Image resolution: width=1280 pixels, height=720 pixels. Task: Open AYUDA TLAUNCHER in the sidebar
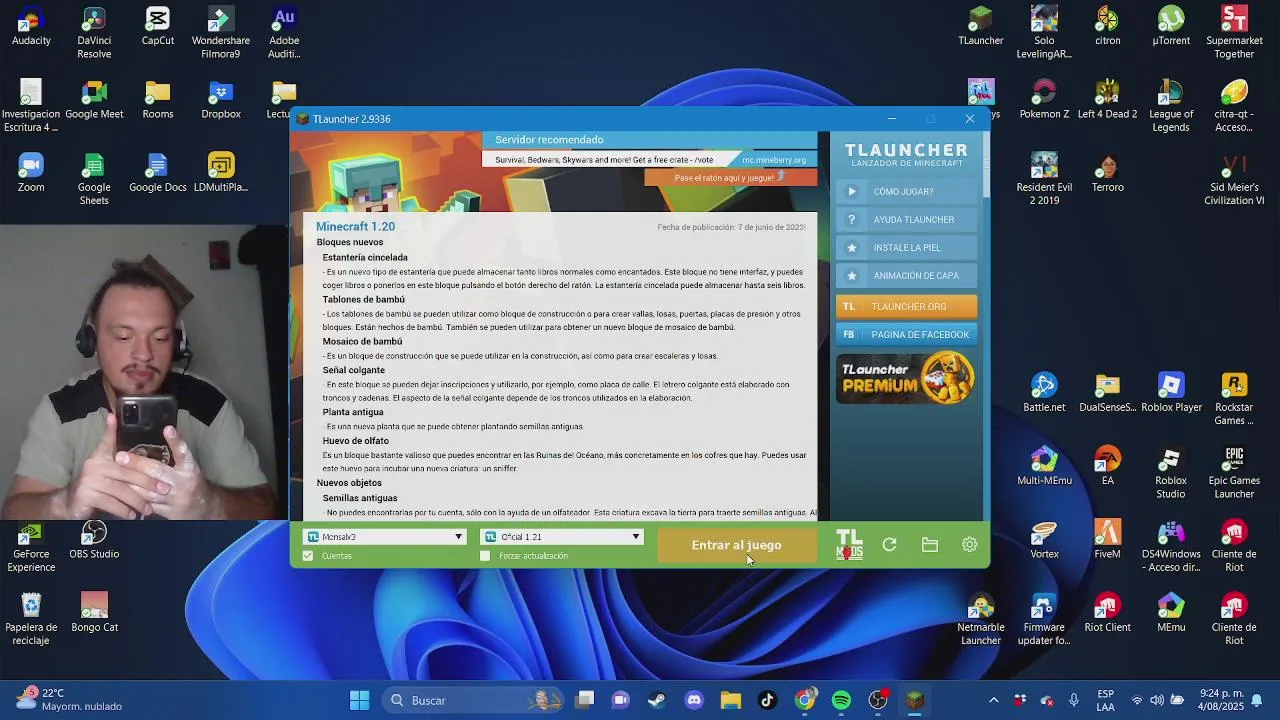[x=906, y=220]
